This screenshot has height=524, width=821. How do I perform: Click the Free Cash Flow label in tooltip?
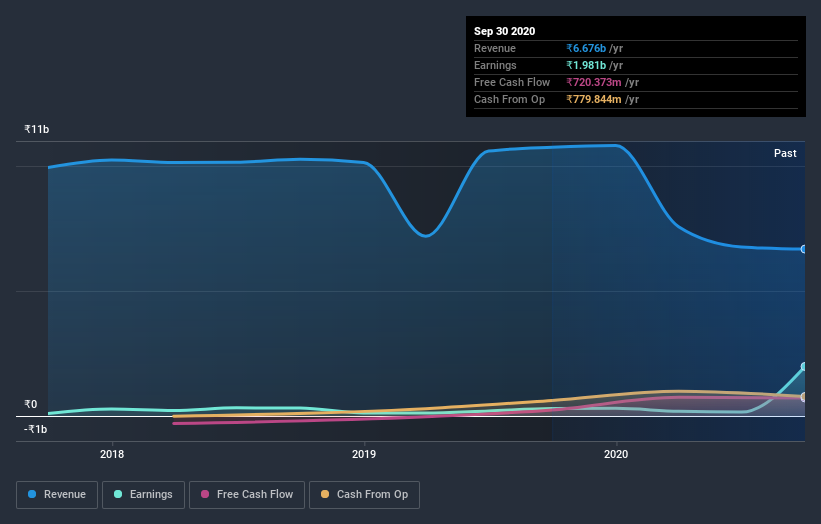[512, 82]
